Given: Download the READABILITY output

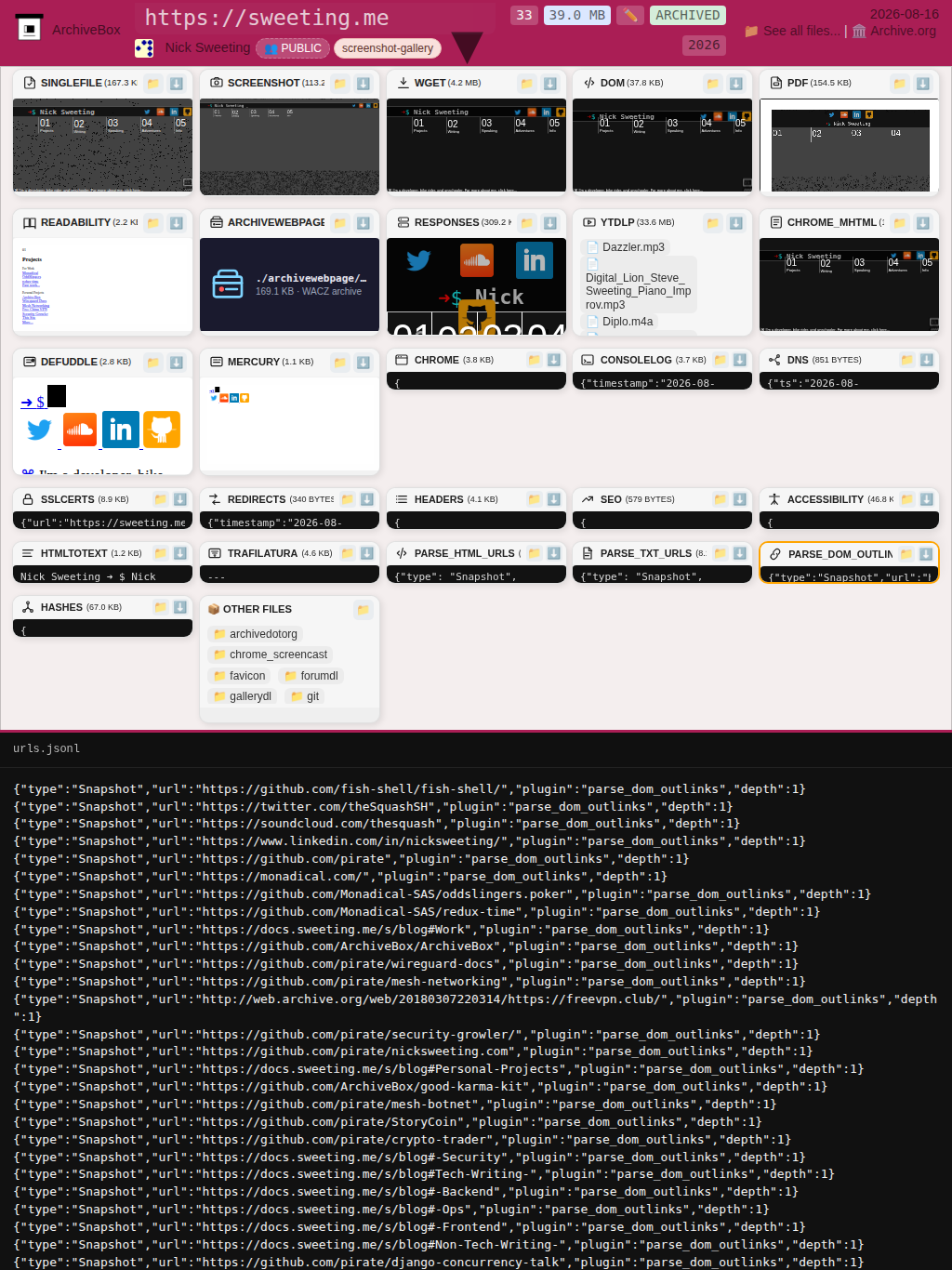Looking at the screenshot, I should pyautogui.click(x=177, y=223).
